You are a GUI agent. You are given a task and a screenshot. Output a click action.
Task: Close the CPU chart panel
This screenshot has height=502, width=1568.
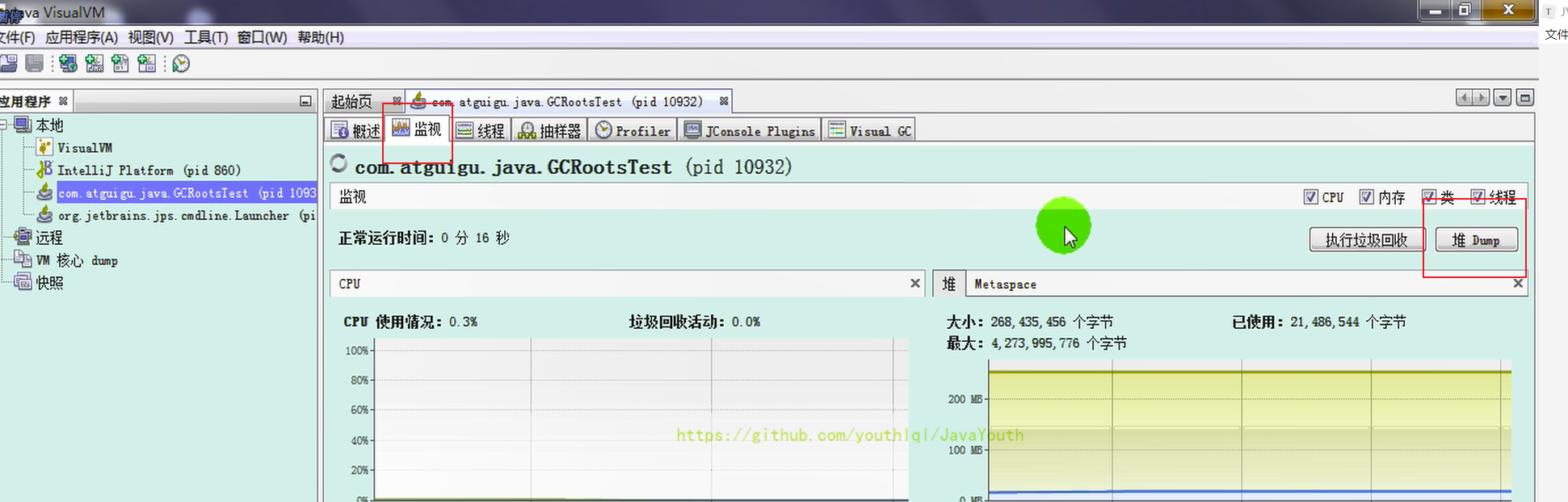[x=914, y=284]
